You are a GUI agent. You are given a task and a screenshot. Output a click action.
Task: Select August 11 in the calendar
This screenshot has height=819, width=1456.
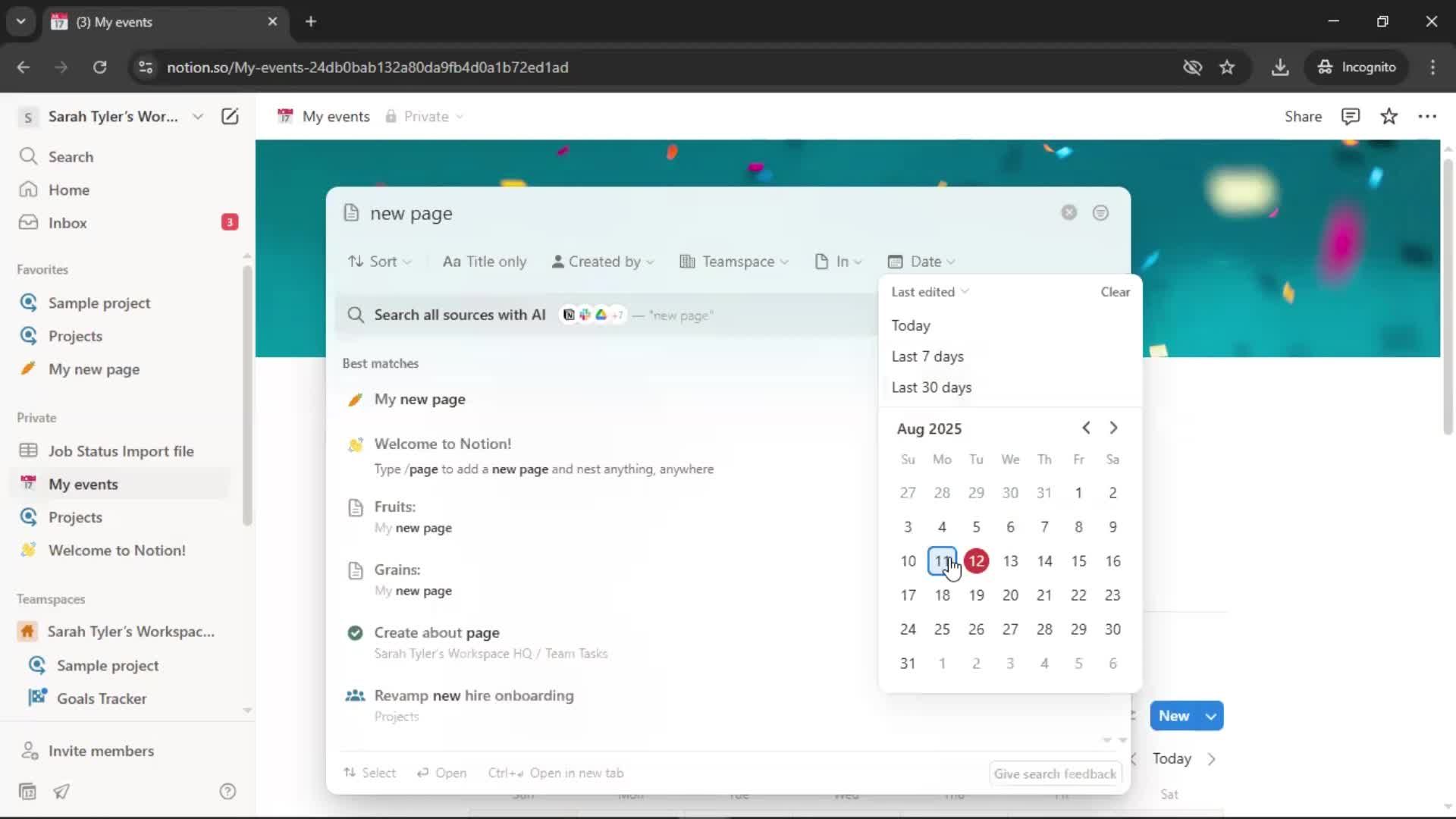[x=942, y=561]
